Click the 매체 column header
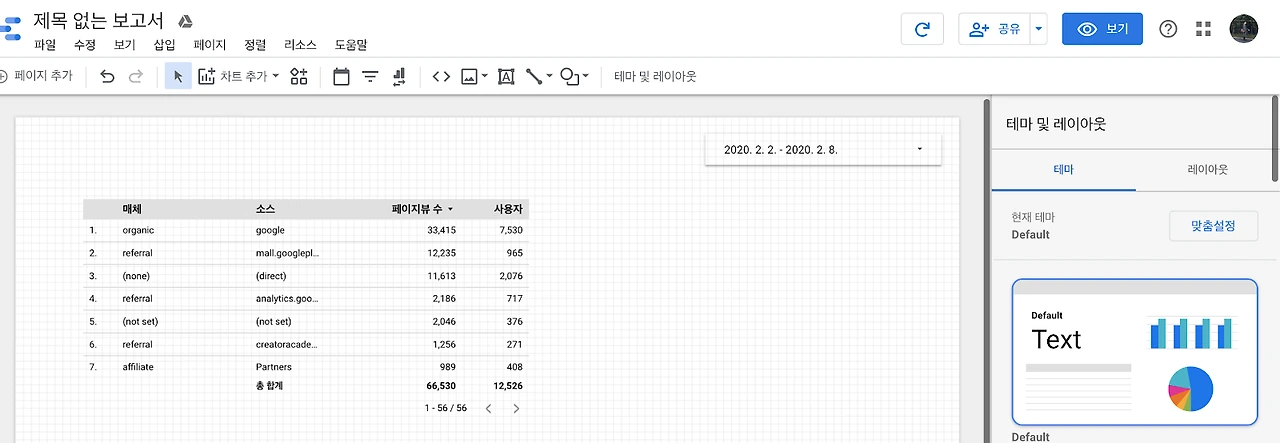This screenshot has width=1280, height=443. (x=132, y=209)
